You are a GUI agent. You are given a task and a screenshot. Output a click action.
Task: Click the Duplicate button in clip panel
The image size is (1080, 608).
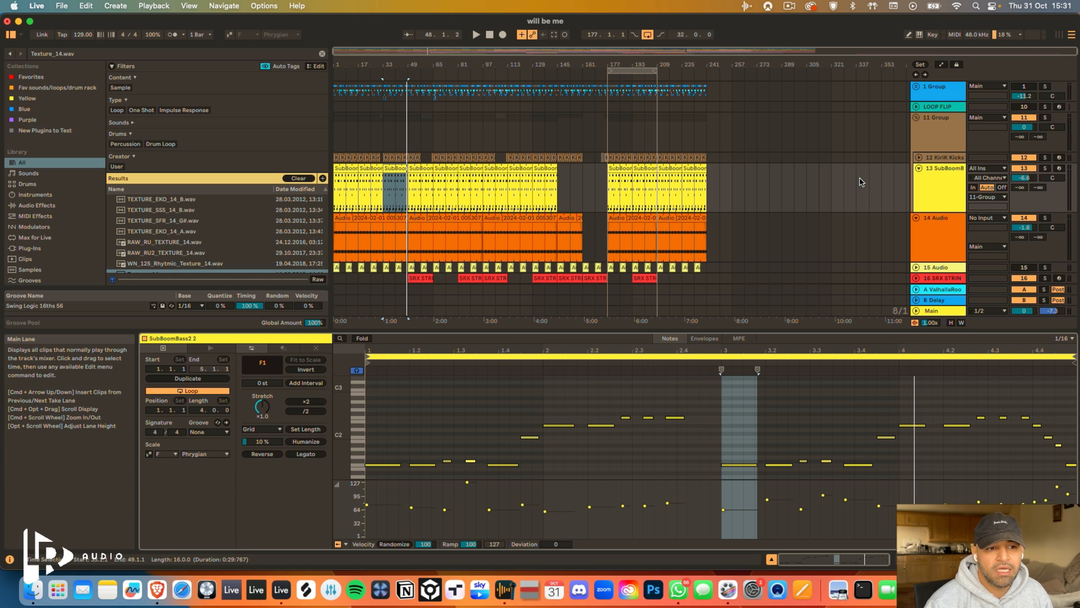coord(187,379)
